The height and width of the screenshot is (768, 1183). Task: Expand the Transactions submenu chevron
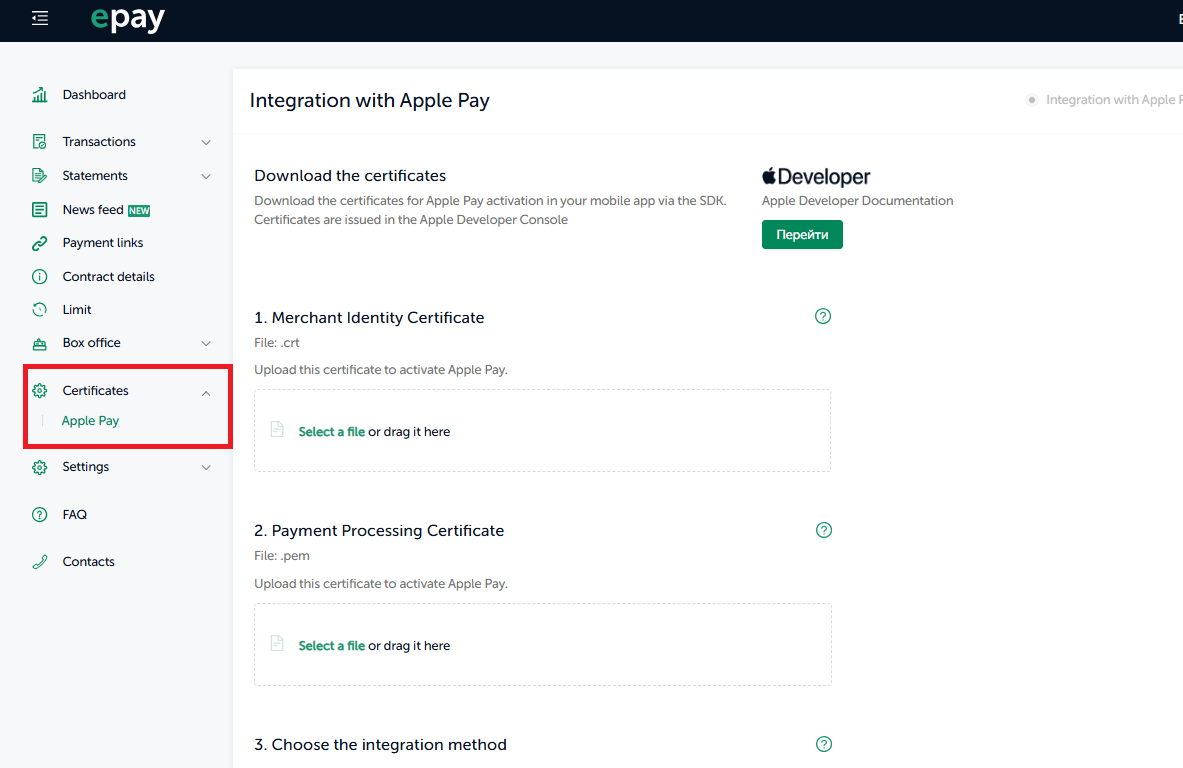(x=206, y=142)
